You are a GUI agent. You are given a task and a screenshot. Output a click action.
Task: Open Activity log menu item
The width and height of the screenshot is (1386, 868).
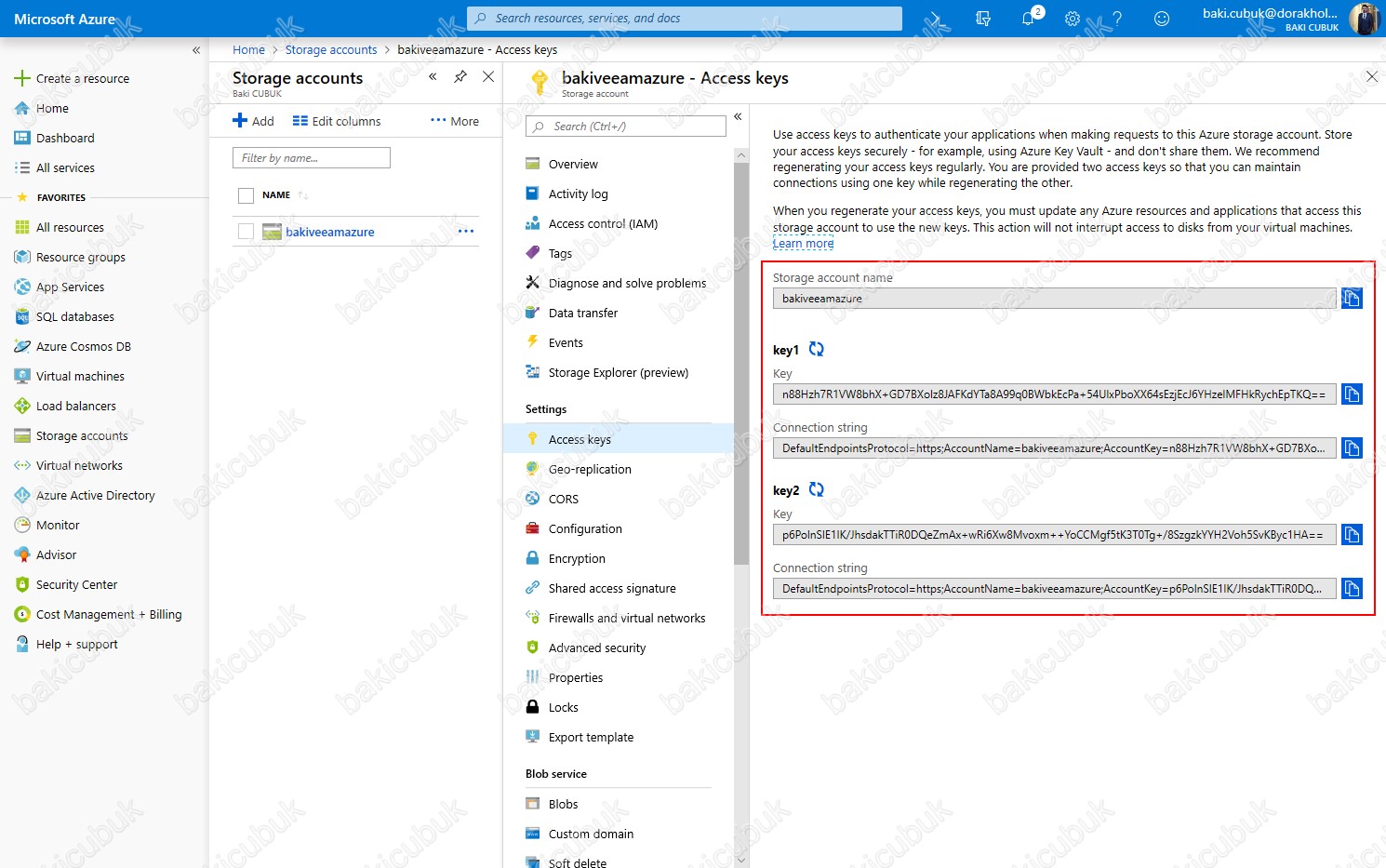coord(578,194)
